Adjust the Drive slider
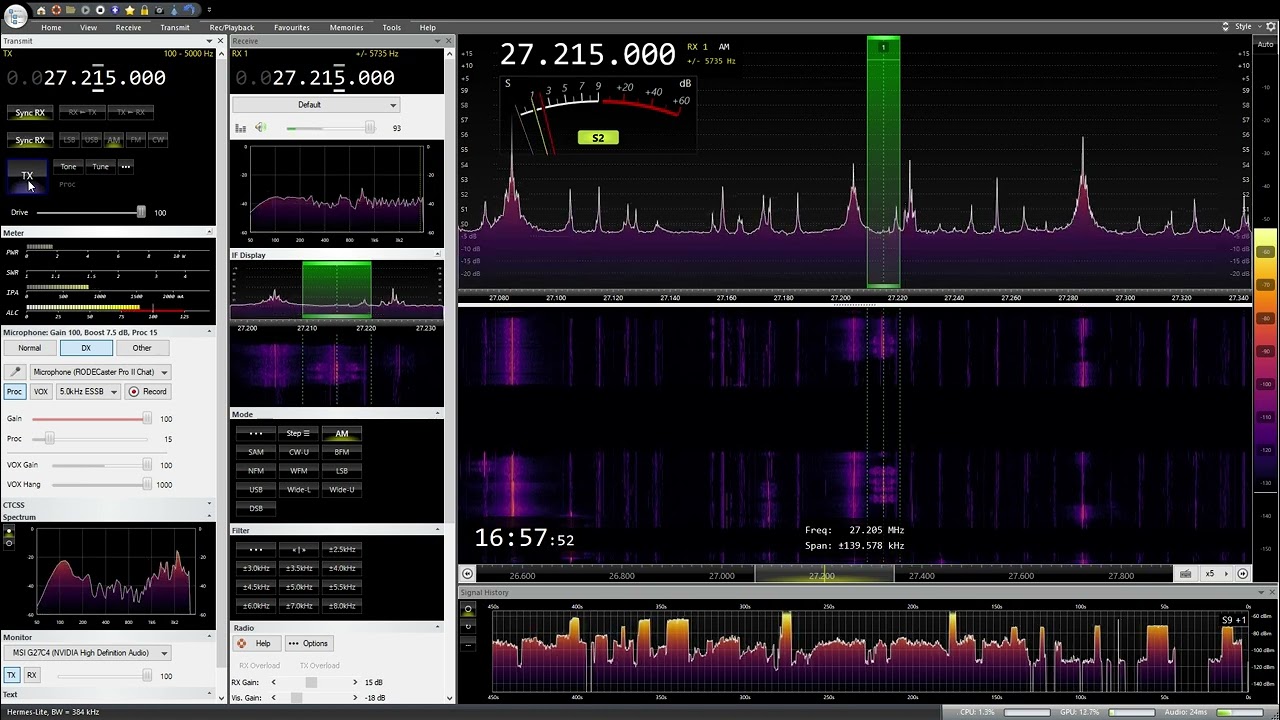This screenshot has width=1280, height=720. click(141, 212)
